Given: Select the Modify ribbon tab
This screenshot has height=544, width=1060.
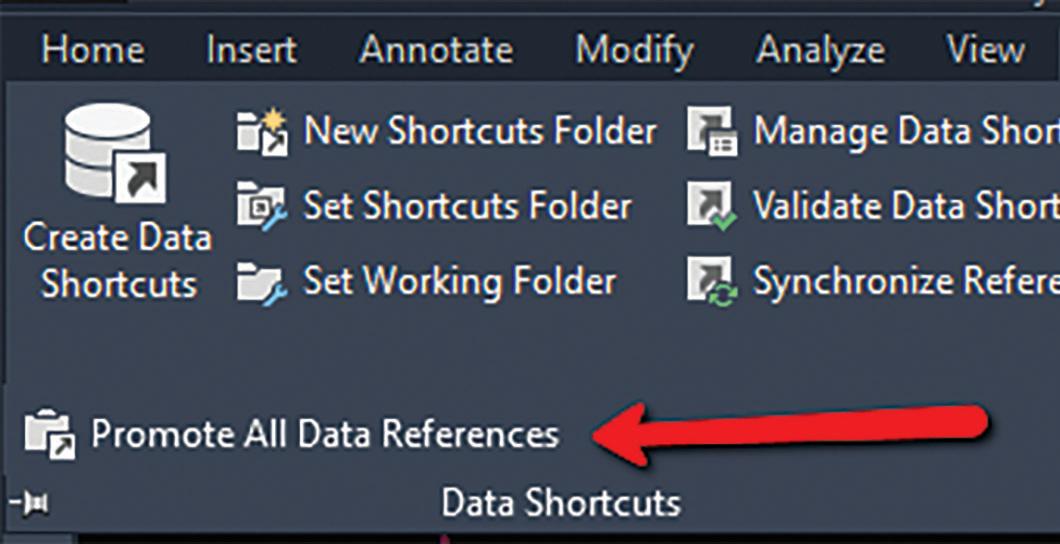Looking at the screenshot, I should click(x=634, y=52).
